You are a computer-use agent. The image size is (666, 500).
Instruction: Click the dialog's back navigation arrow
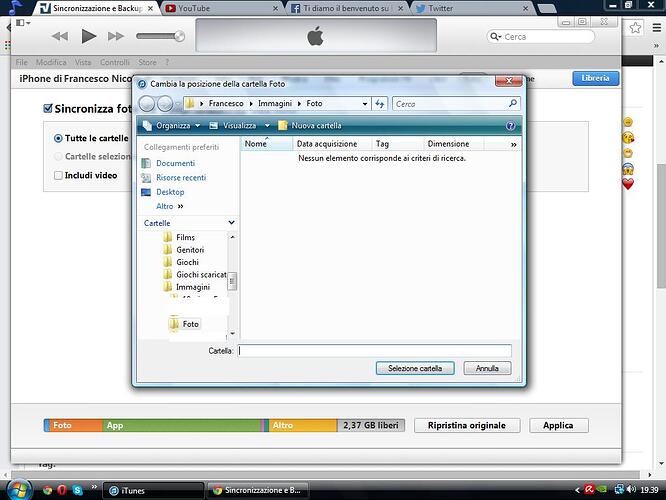[148, 103]
